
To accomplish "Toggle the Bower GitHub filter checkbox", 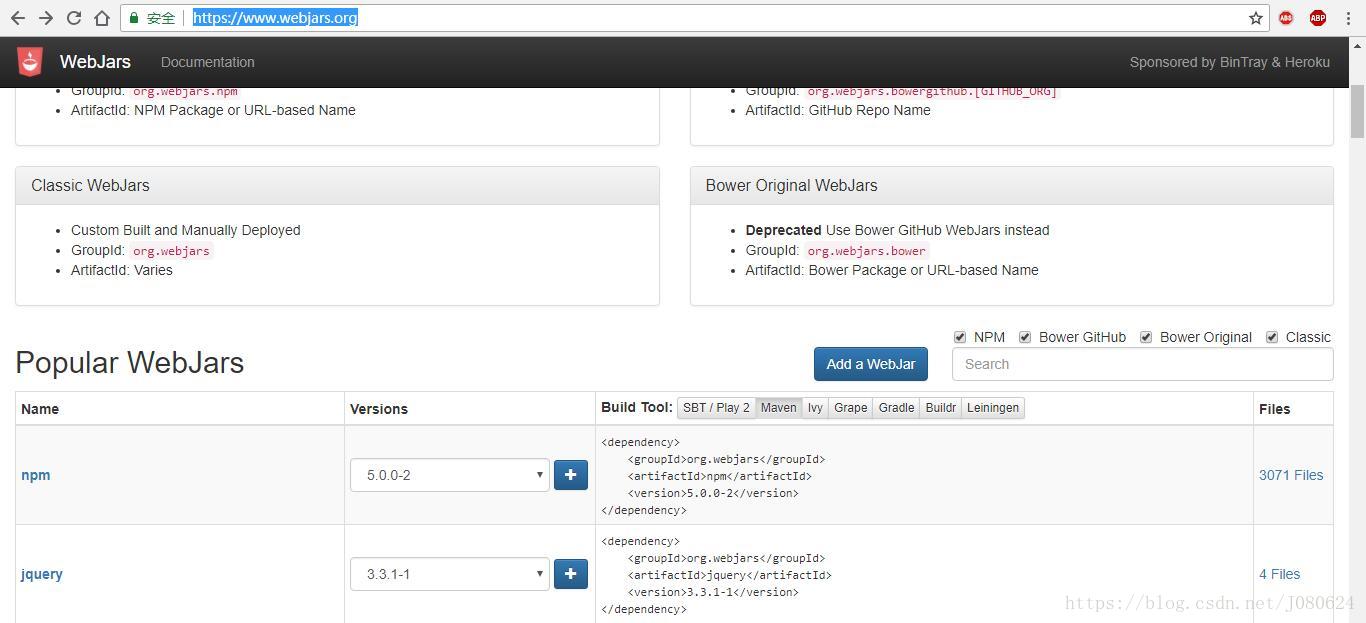I will point(1025,337).
